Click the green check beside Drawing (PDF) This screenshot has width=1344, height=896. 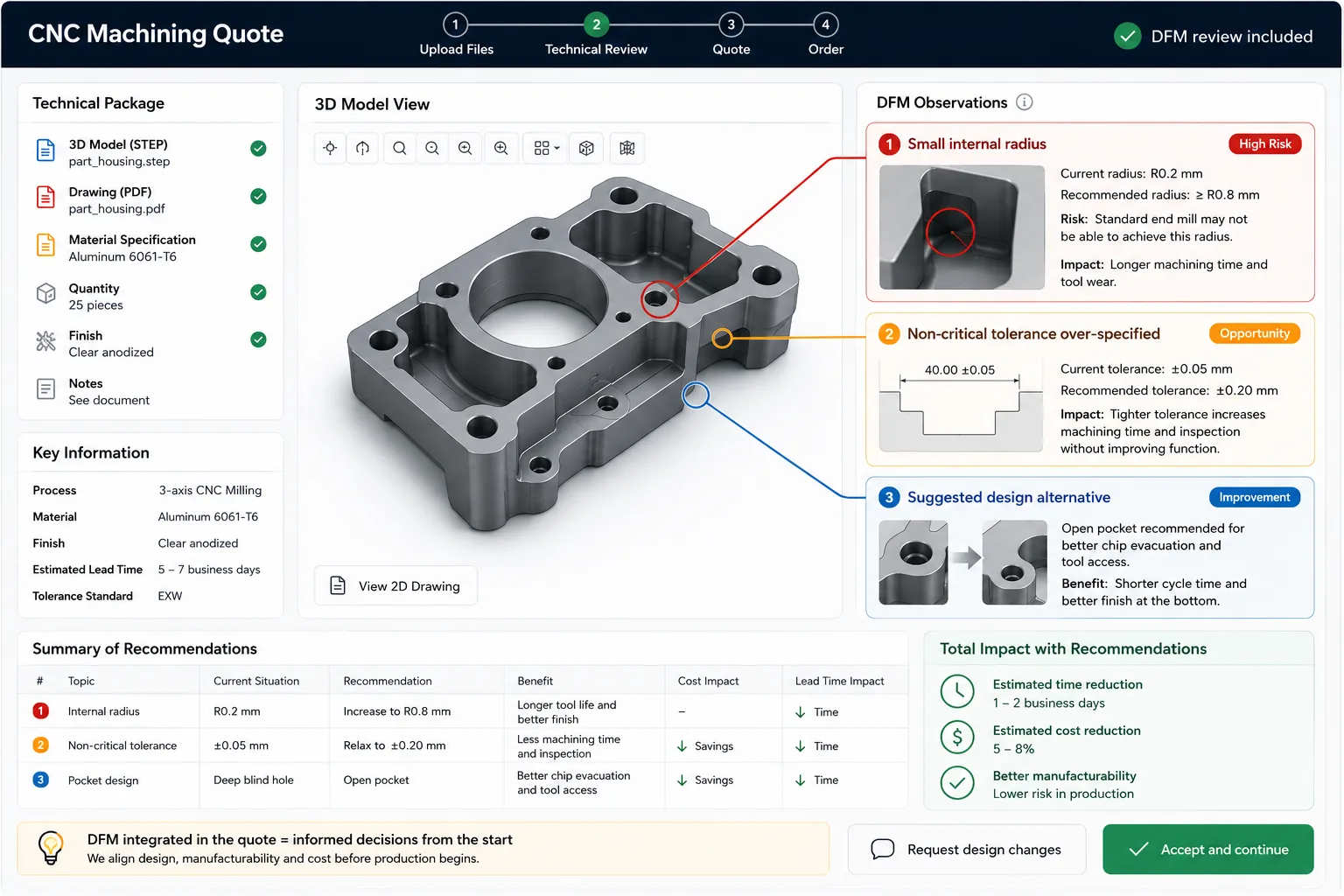pos(258,196)
